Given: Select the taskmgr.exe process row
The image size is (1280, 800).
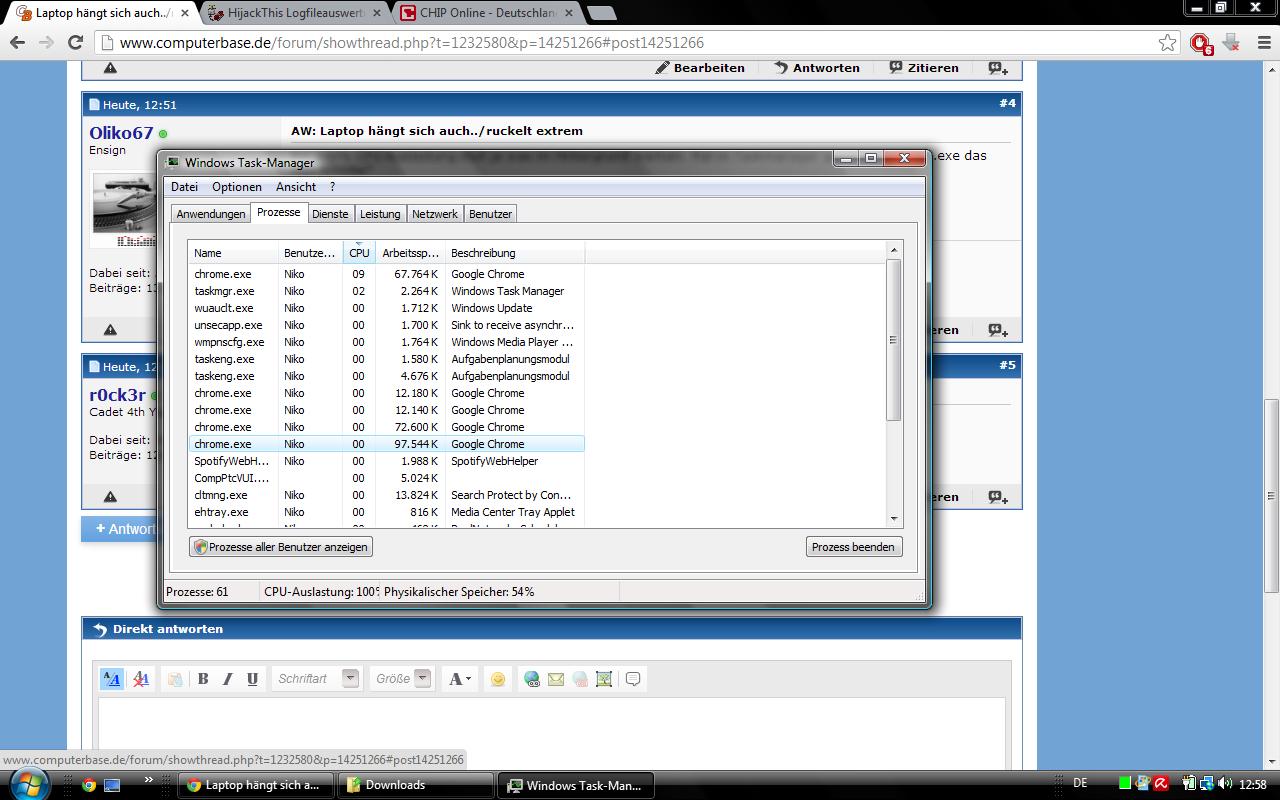Looking at the screenshot, I should pyautogui.click(x=387, y=291).
